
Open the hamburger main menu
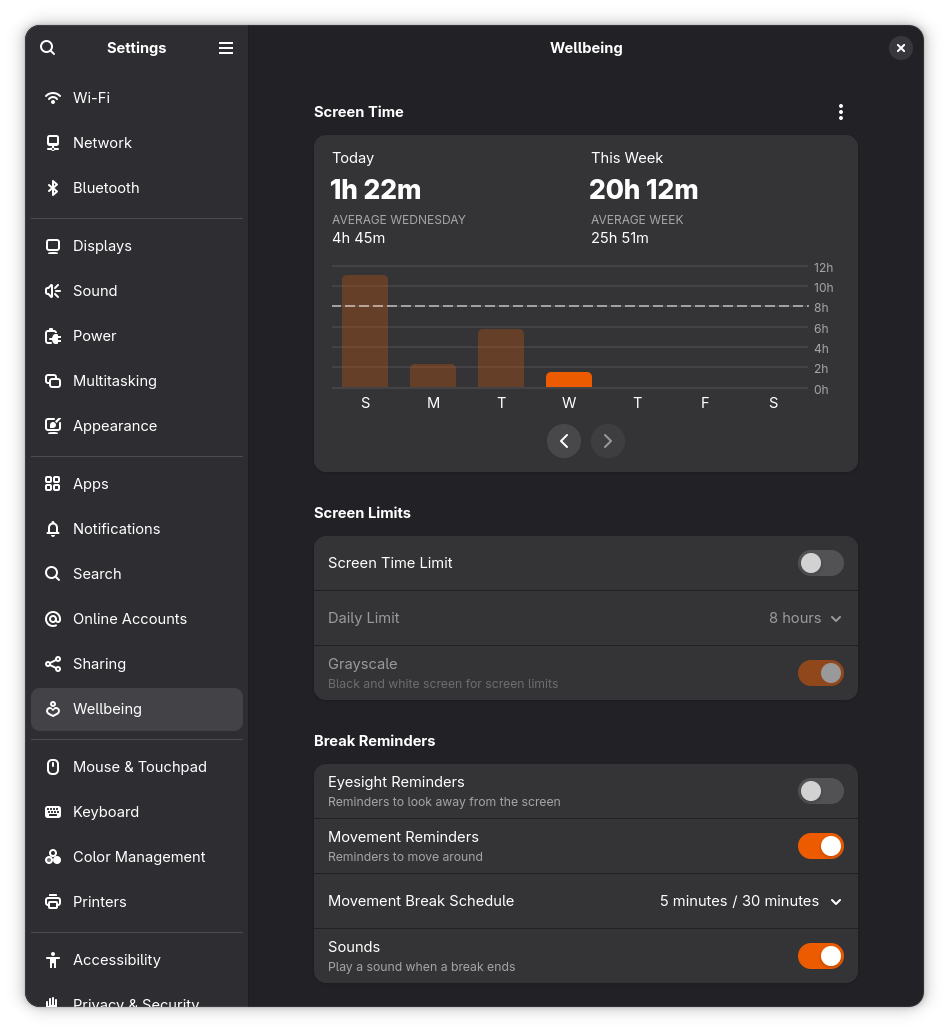click(226, 48)
